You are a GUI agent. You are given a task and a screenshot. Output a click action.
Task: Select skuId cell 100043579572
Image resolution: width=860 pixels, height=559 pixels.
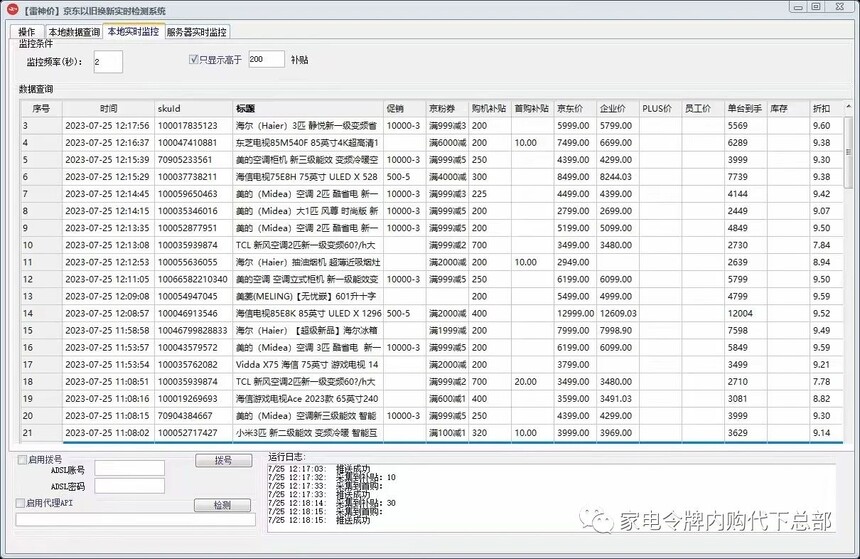193,347
